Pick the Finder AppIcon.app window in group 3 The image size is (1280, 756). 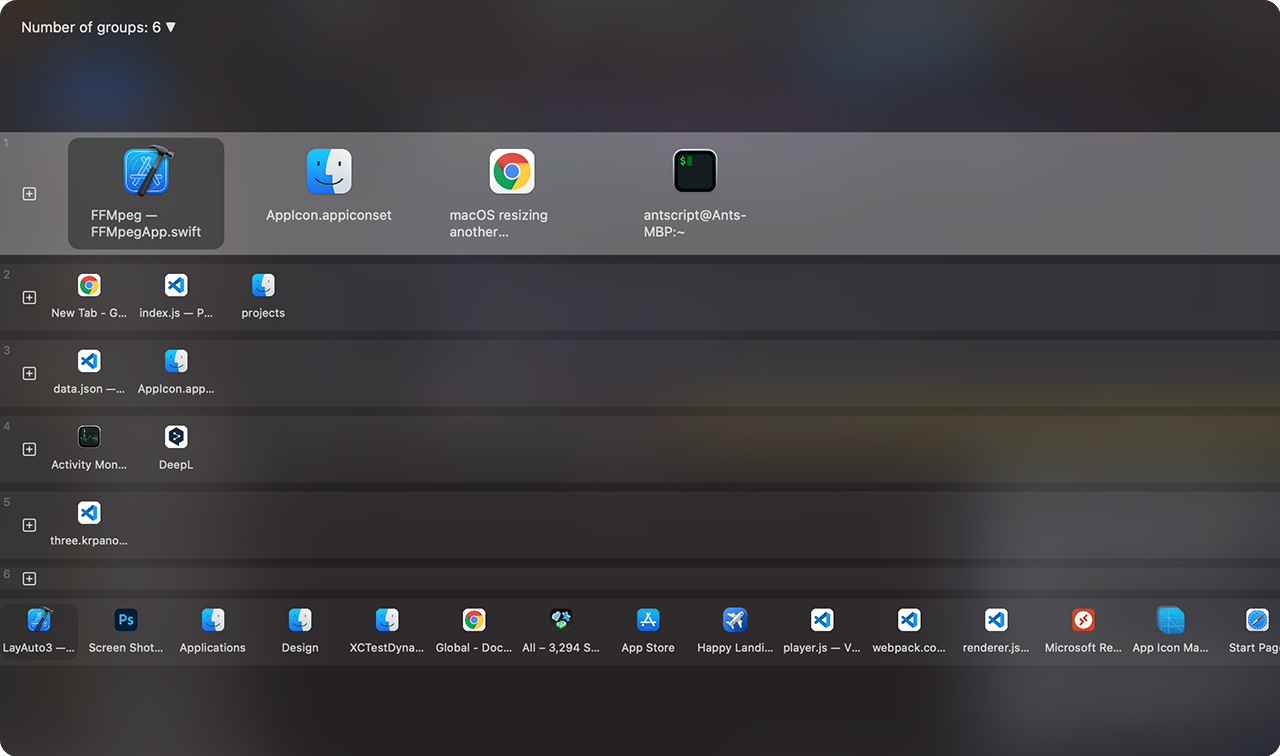(176, 373)
